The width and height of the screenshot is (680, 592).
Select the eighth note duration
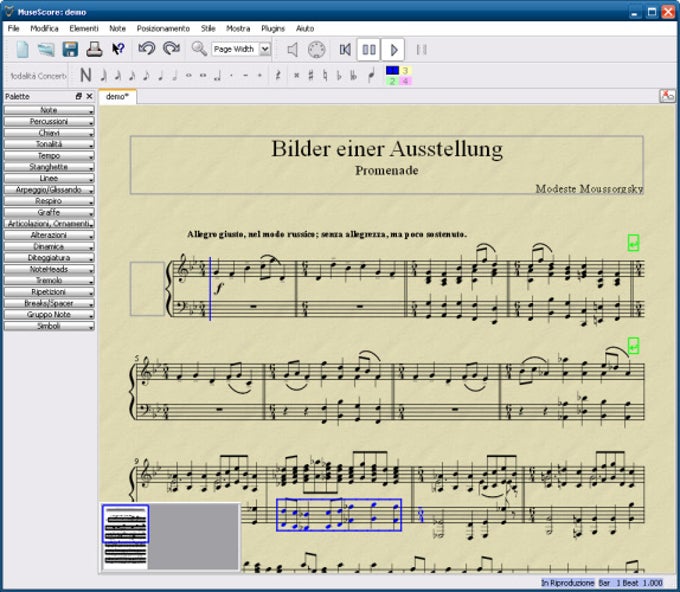(x=147, y=75)
